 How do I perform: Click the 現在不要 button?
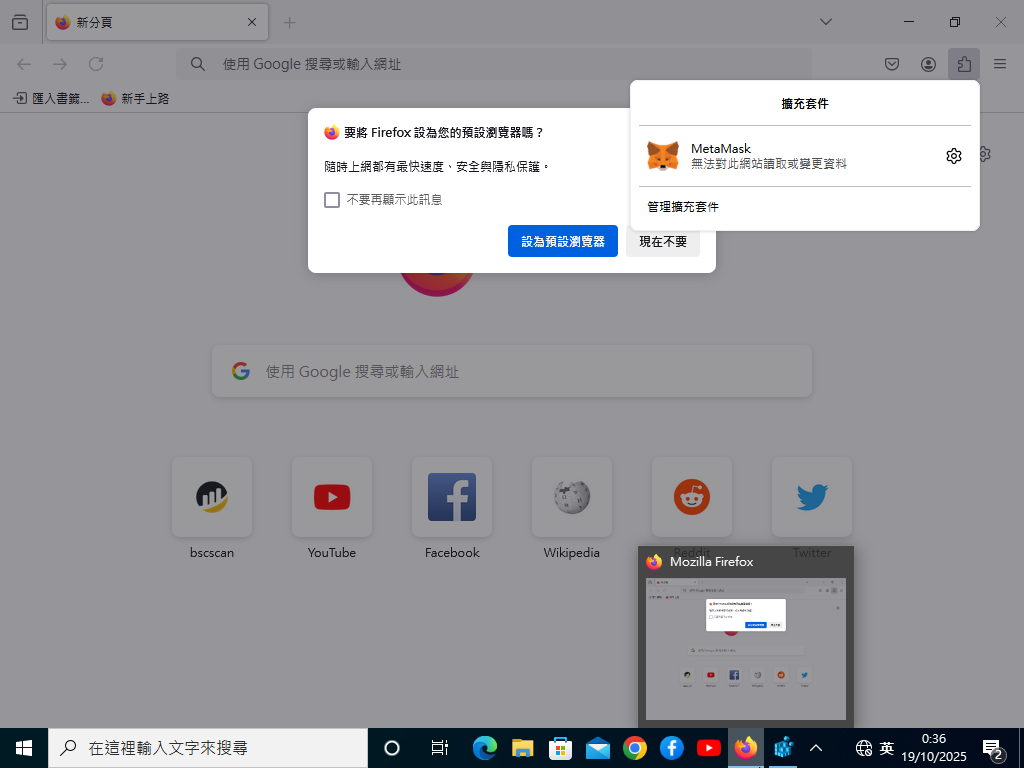point(663,241)
